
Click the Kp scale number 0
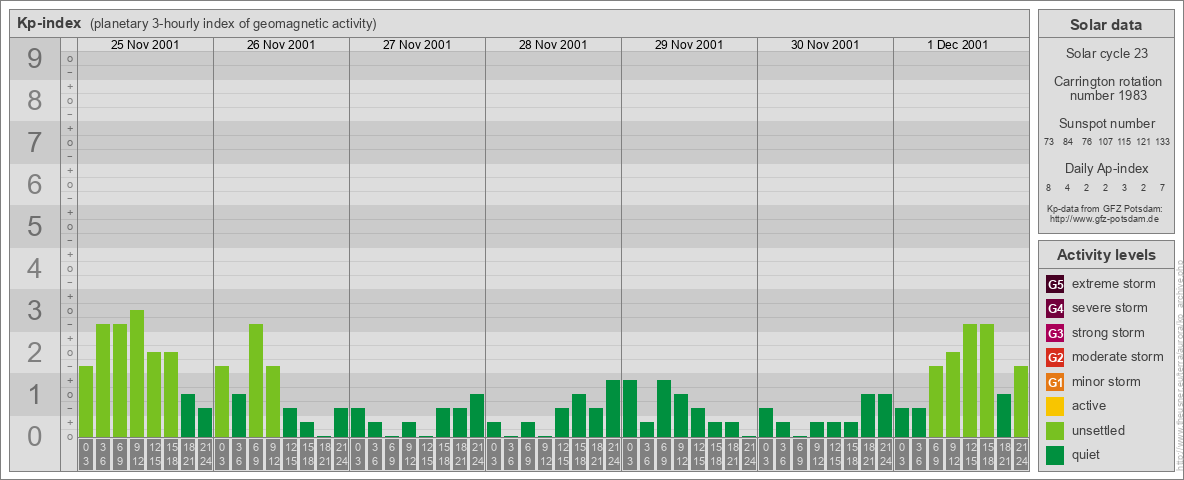coord(35,435)
